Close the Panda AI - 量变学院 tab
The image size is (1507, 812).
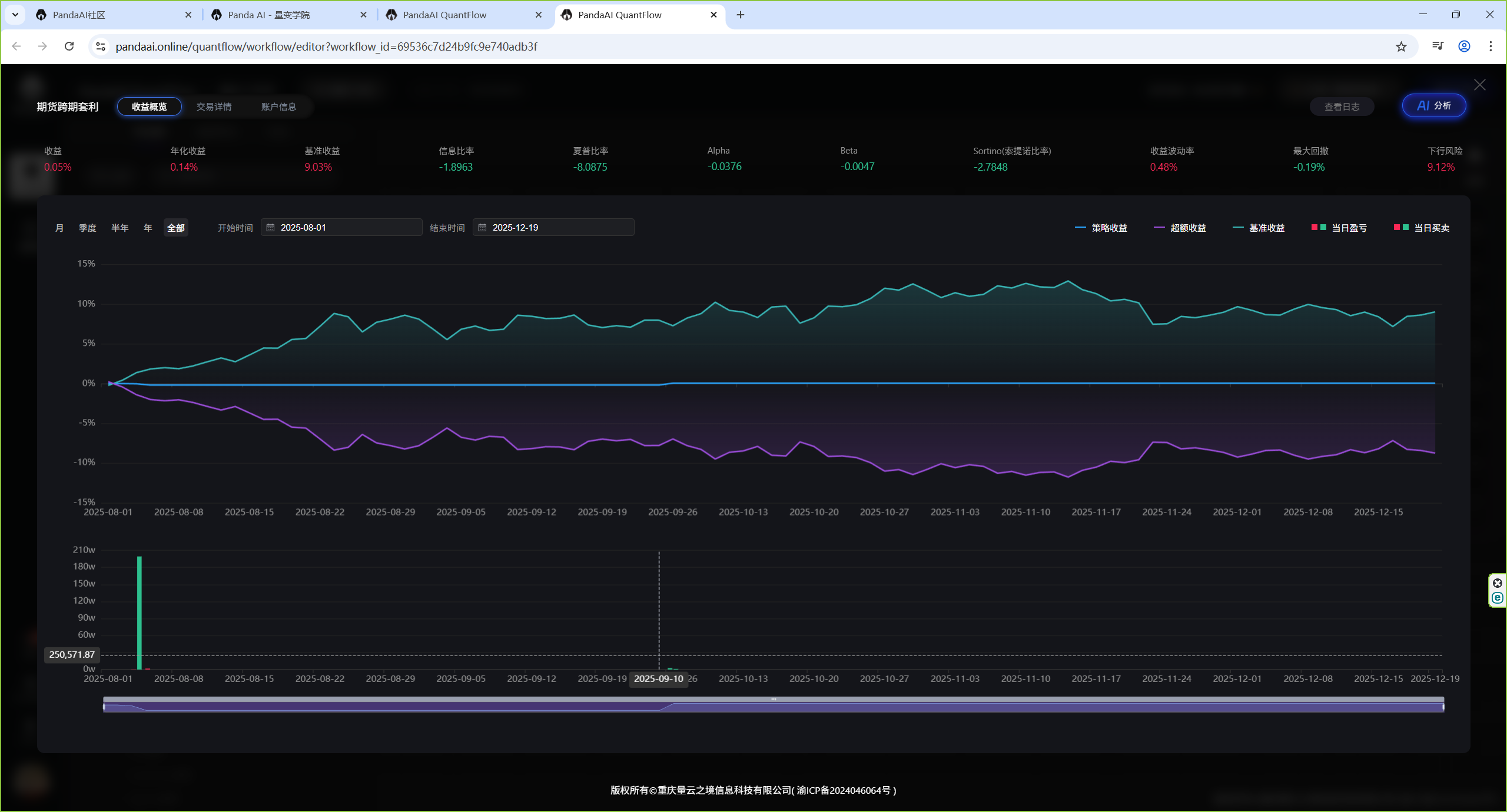click(x=363, y=15)
